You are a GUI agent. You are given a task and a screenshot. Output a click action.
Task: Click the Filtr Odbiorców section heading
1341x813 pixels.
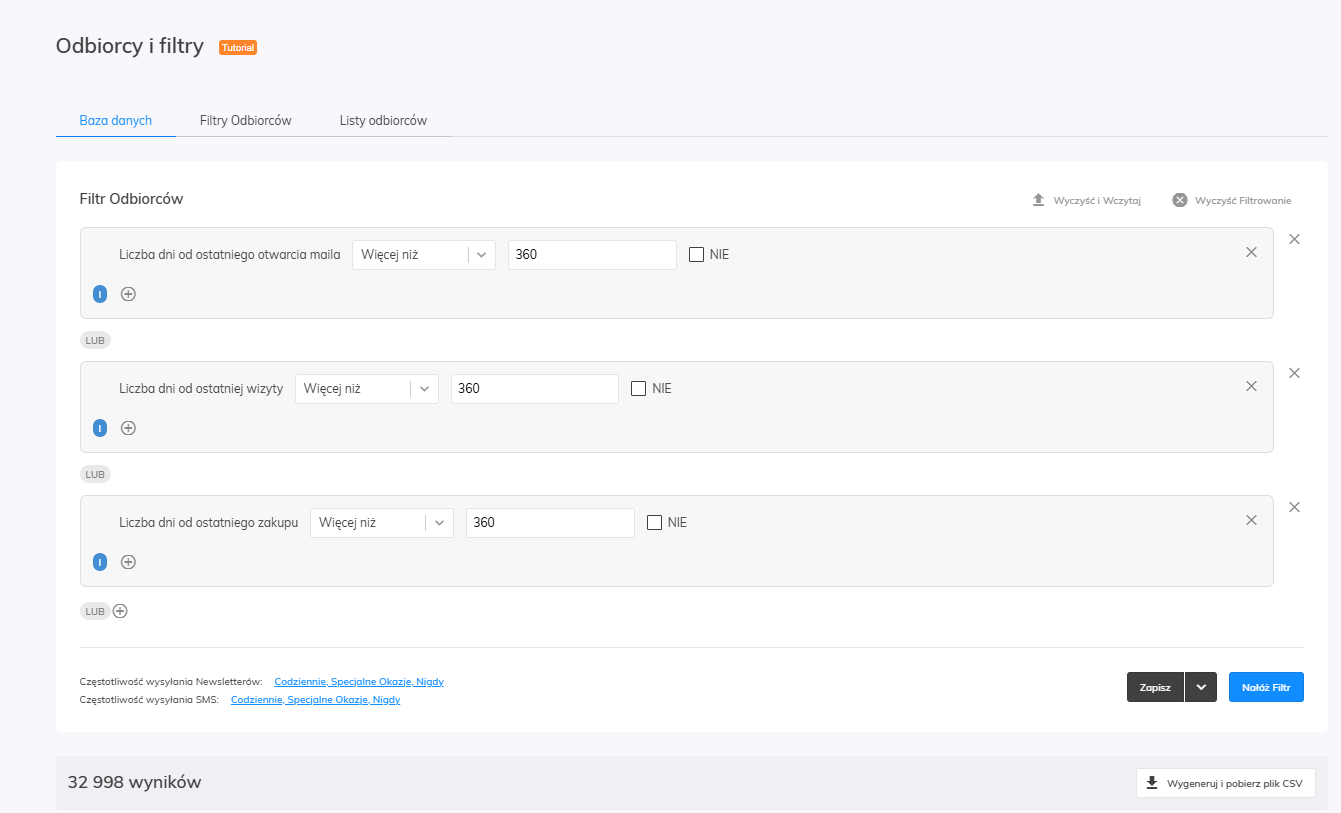132,199
